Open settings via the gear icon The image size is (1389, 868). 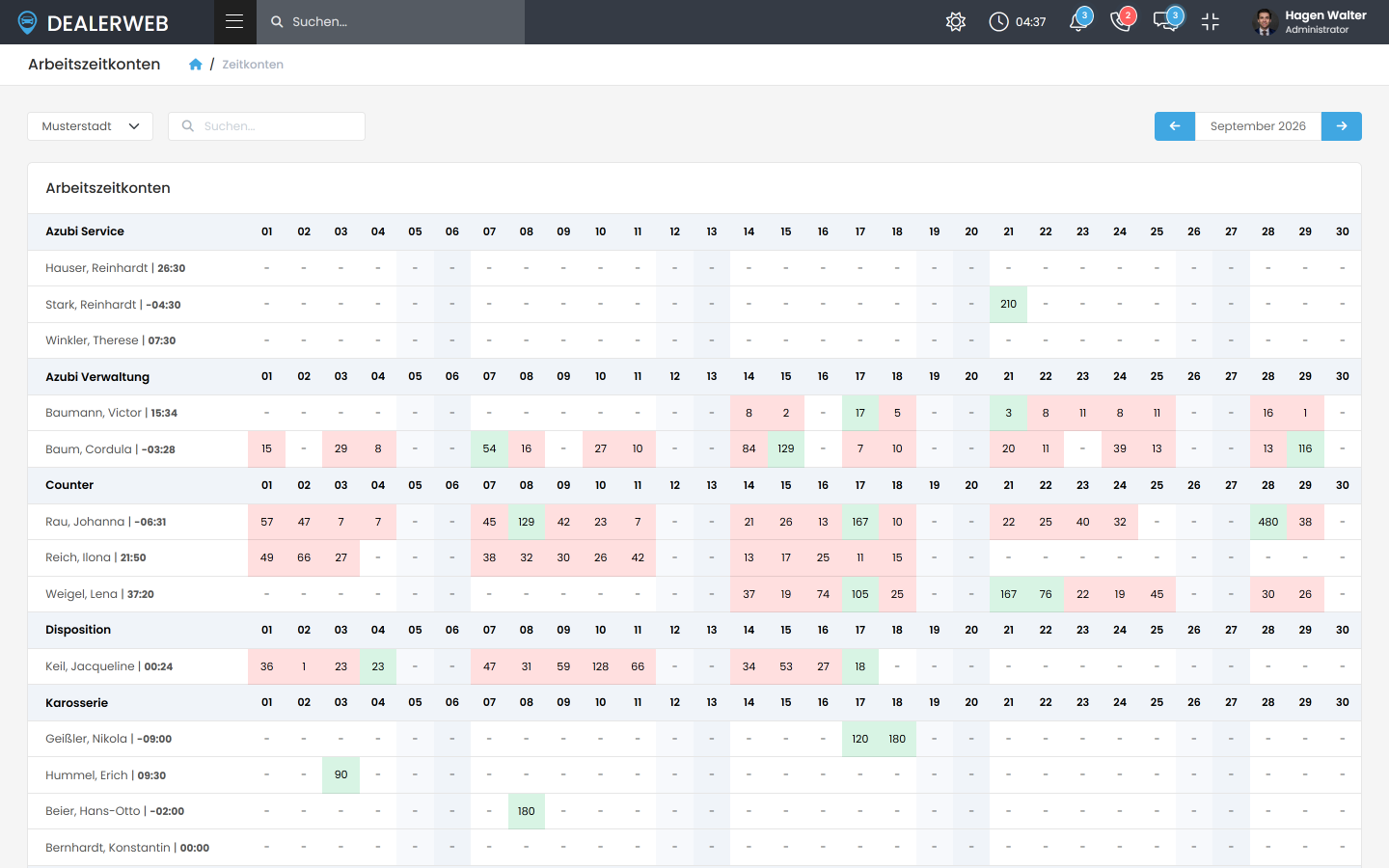tap(956, 22)
